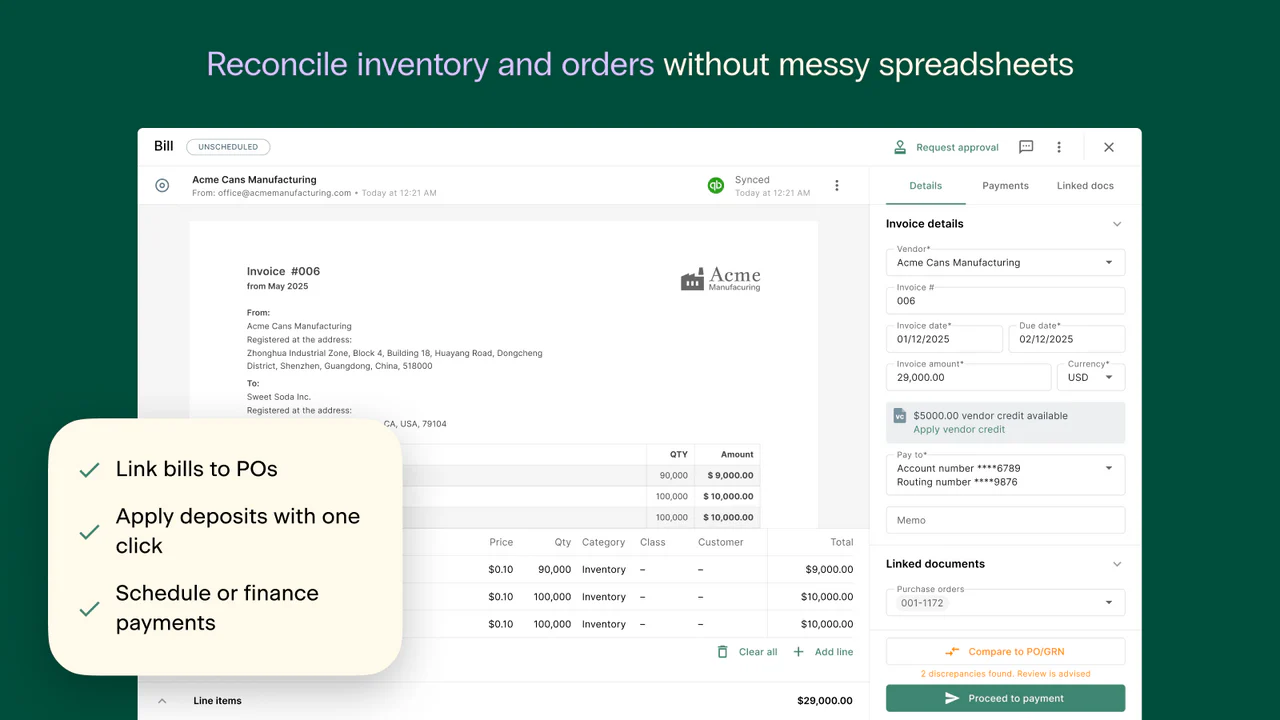Click the Memo input field
The width and height of the screenshot is (1280, 720).
coord(1005,519)
